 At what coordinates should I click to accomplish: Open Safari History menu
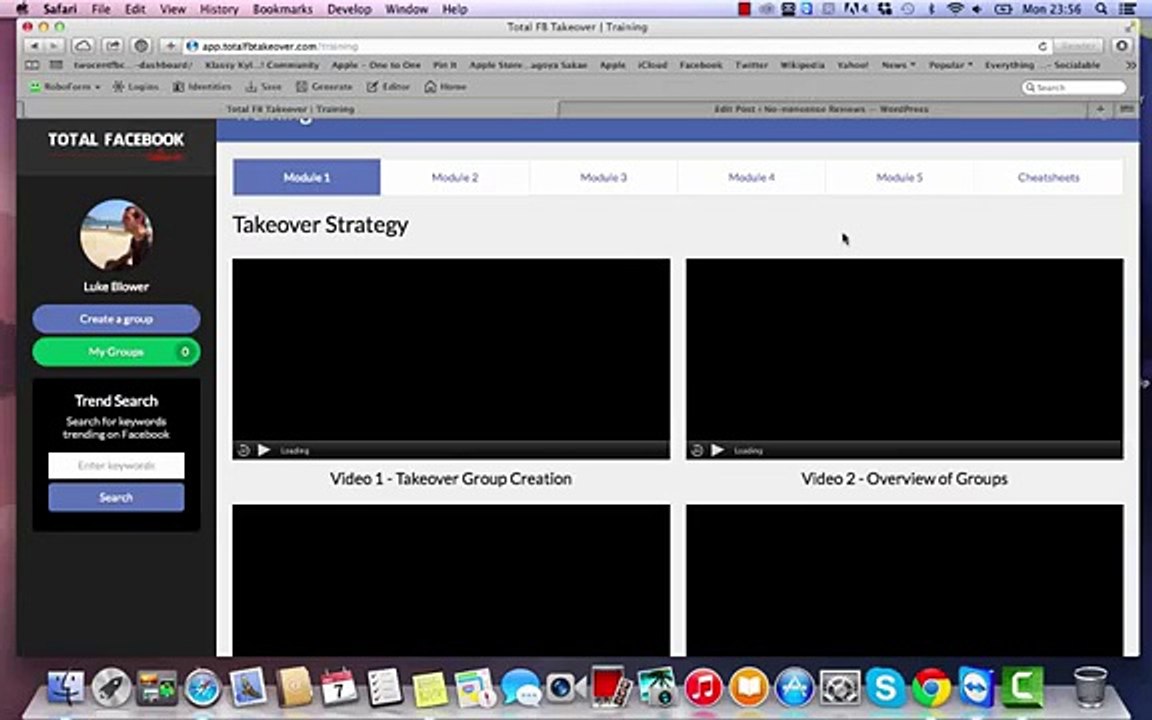click(219, 9)
